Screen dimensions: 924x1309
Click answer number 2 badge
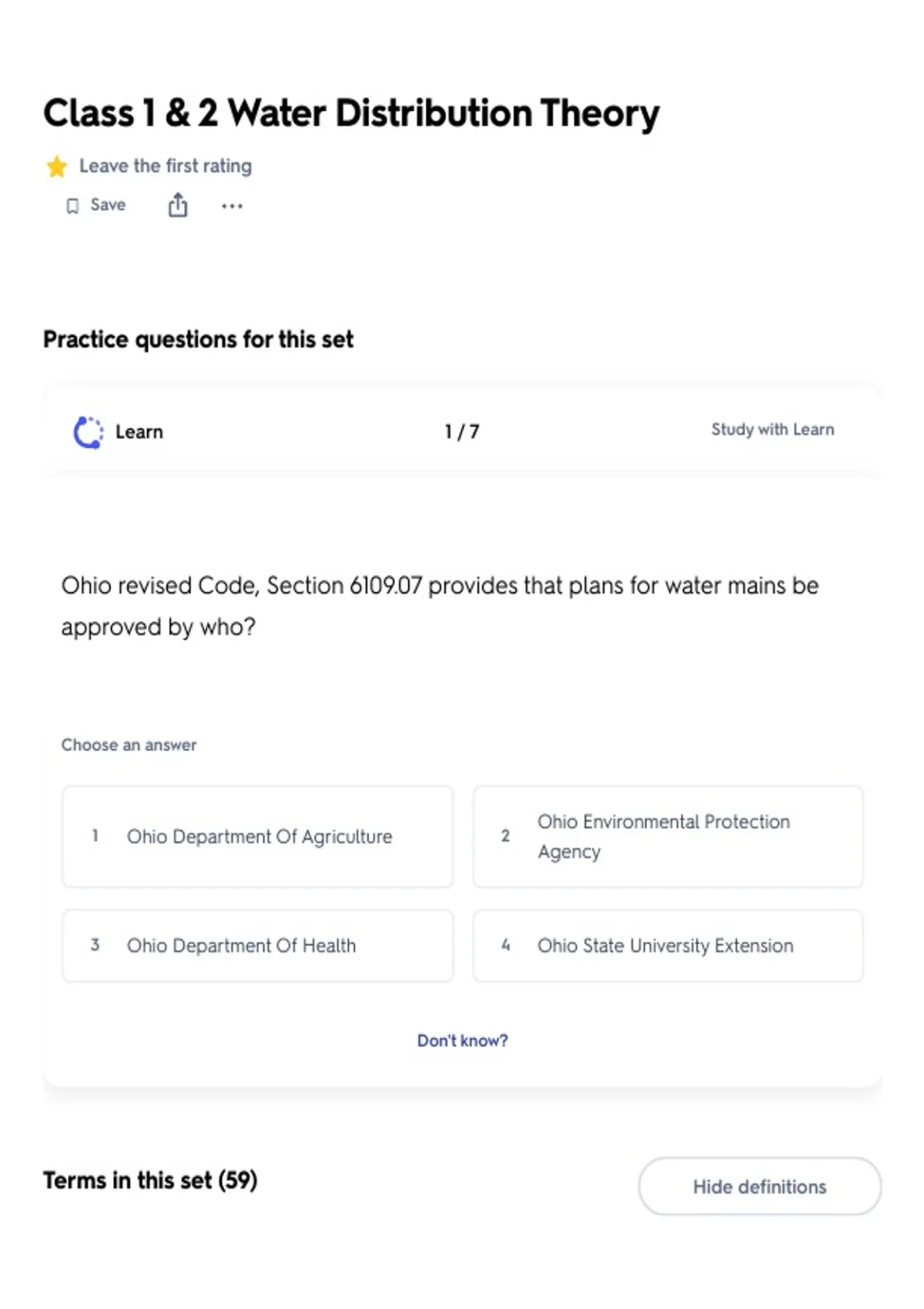(x=505, y=836)
